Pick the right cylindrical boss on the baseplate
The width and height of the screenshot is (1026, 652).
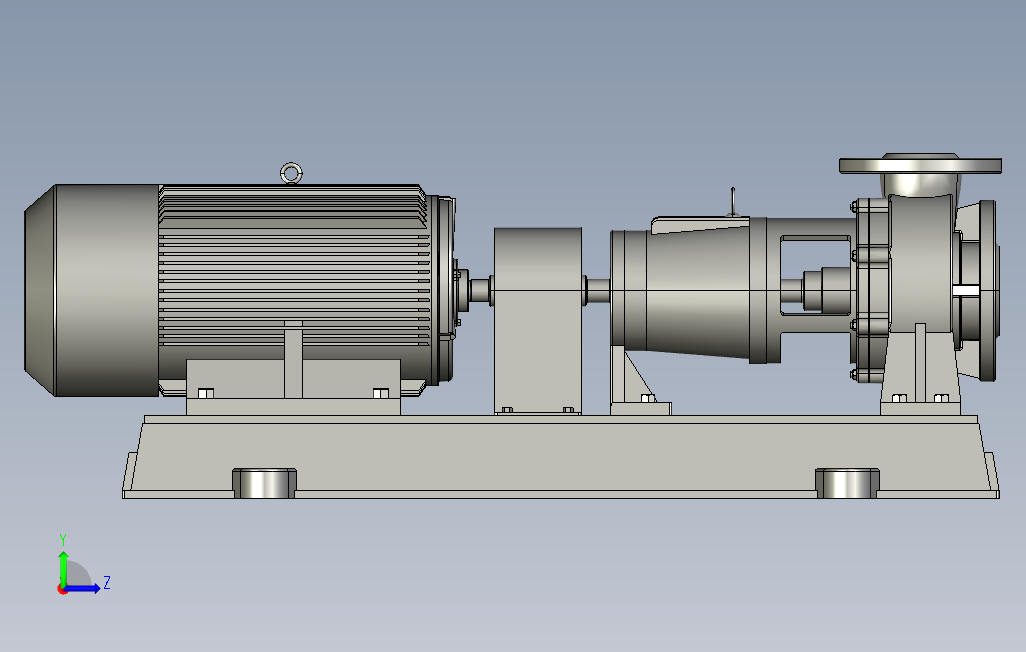[847, 483]
